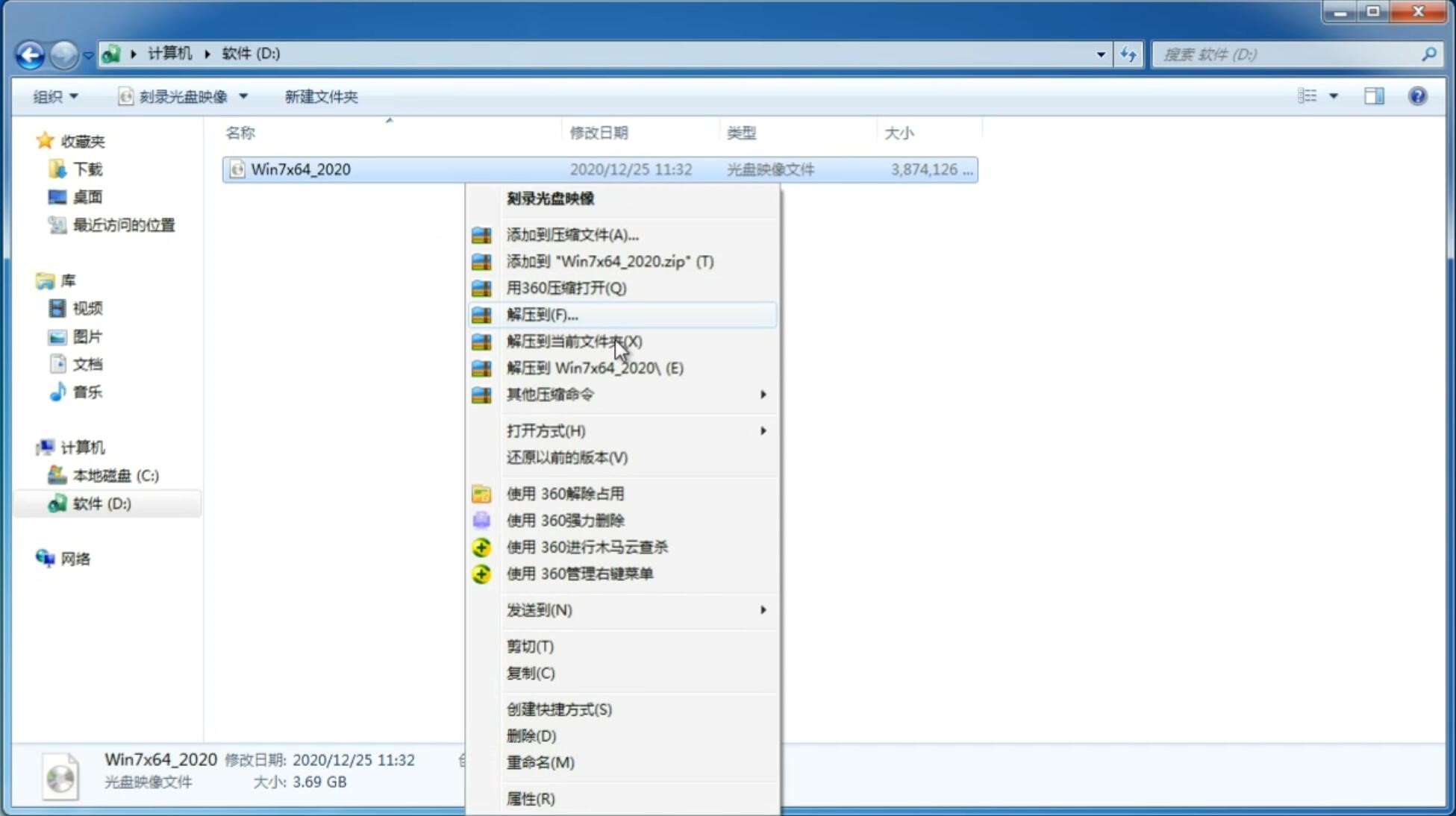Viewport: 1456px width, 816px height.
Task: Click 删除 to delete the file
Action: coord(531,735)
